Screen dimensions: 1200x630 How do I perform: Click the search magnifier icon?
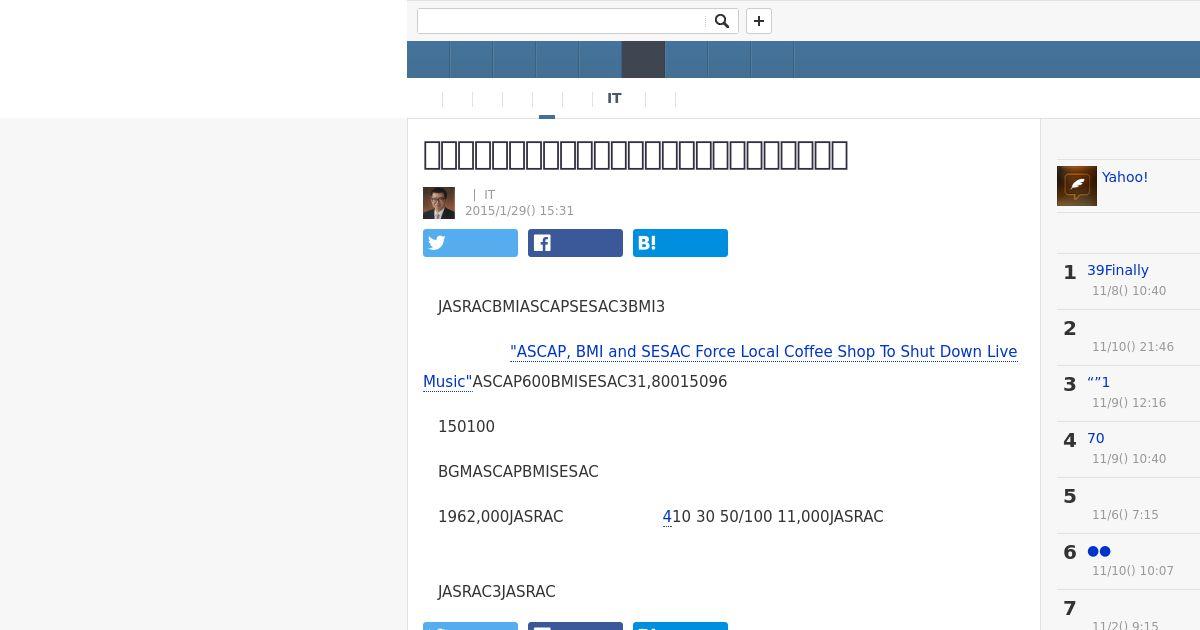721,21
